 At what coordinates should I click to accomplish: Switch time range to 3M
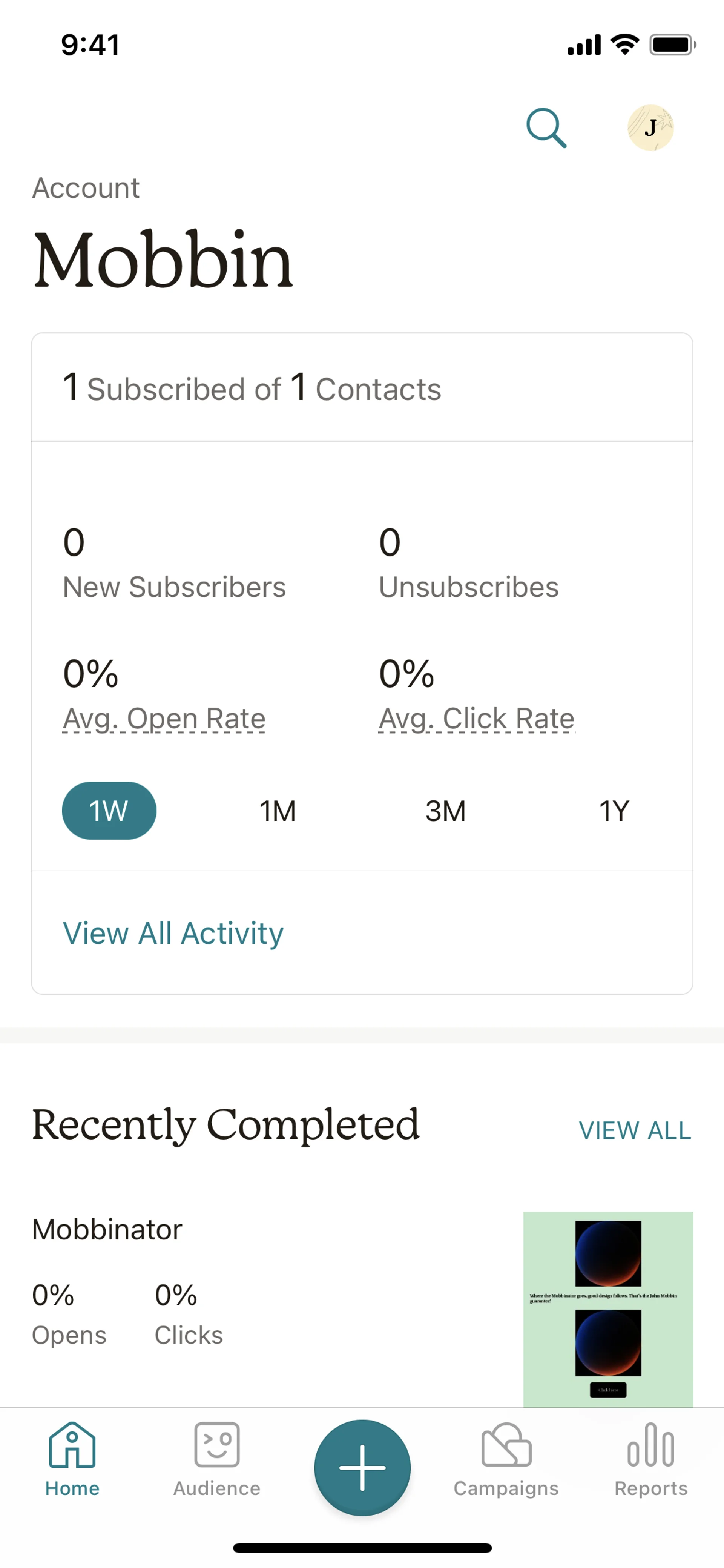pos(445,810)
